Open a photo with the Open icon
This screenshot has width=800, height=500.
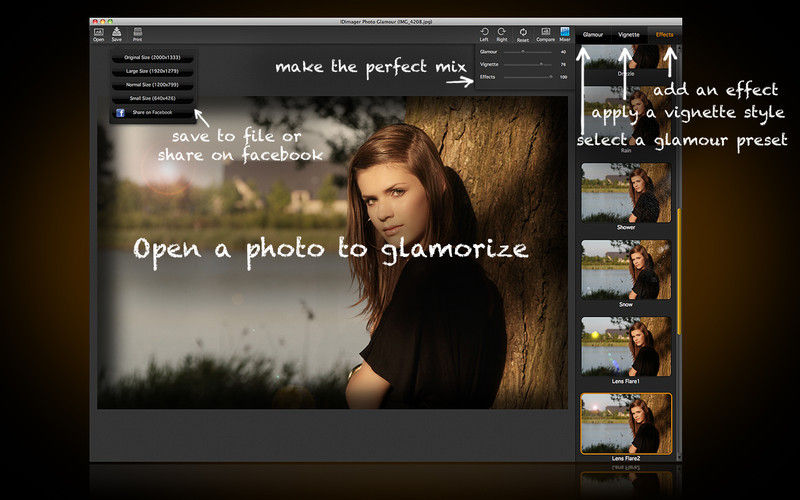[98, 35]
